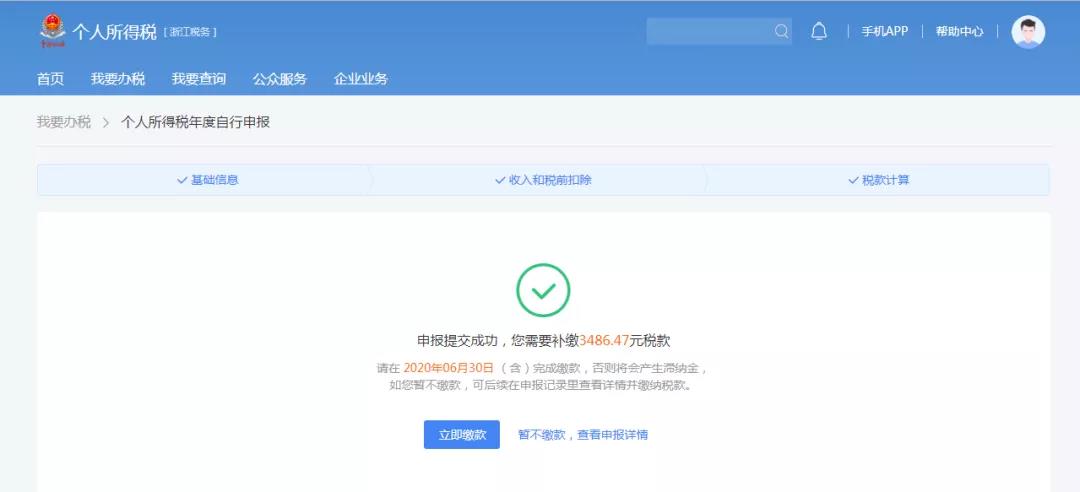Viewport: 1080px width, 492px height.
Task: Click the green success checkmark icon
Action: click(x=543, y=290)
